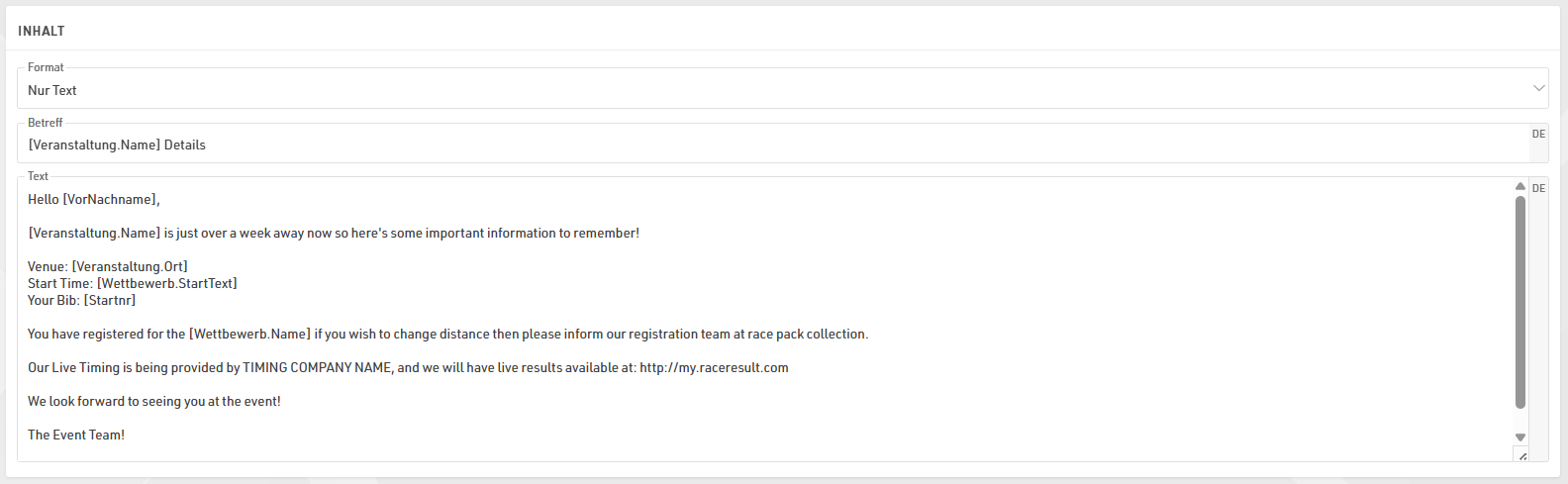Screen dimensions: 1568x484
Task: Click [Veranstaltung.Name] in the Betreff field
Action: 94,145
